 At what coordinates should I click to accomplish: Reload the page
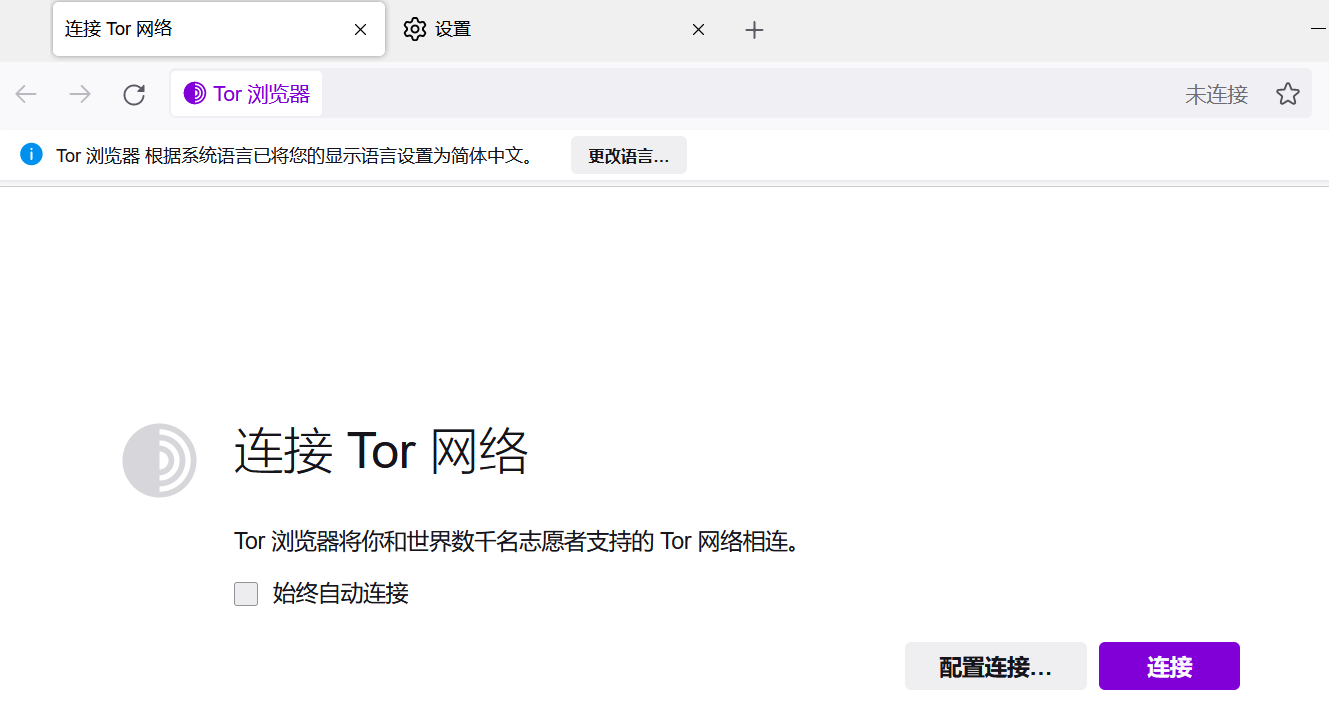[x=134, y=93]
